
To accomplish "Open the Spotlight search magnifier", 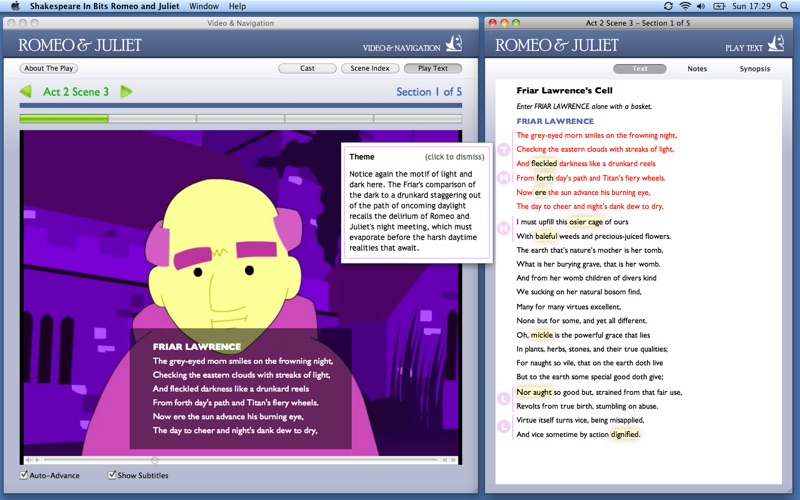I will click(x=787, y=6).
